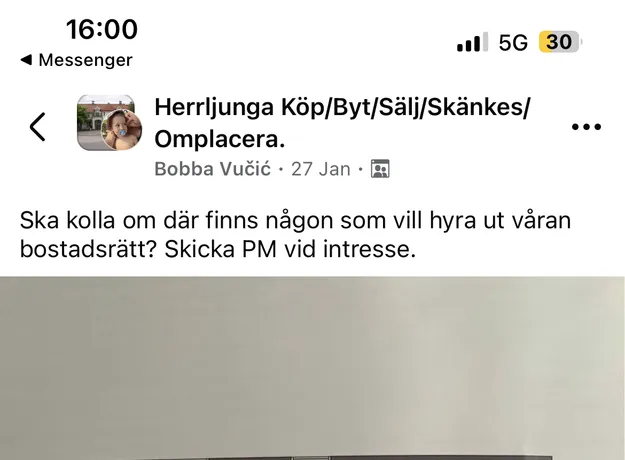Viewport: 625px width, 460px height.
Task: Tap the cellular signal strength icon
Action: coord(472,42)
